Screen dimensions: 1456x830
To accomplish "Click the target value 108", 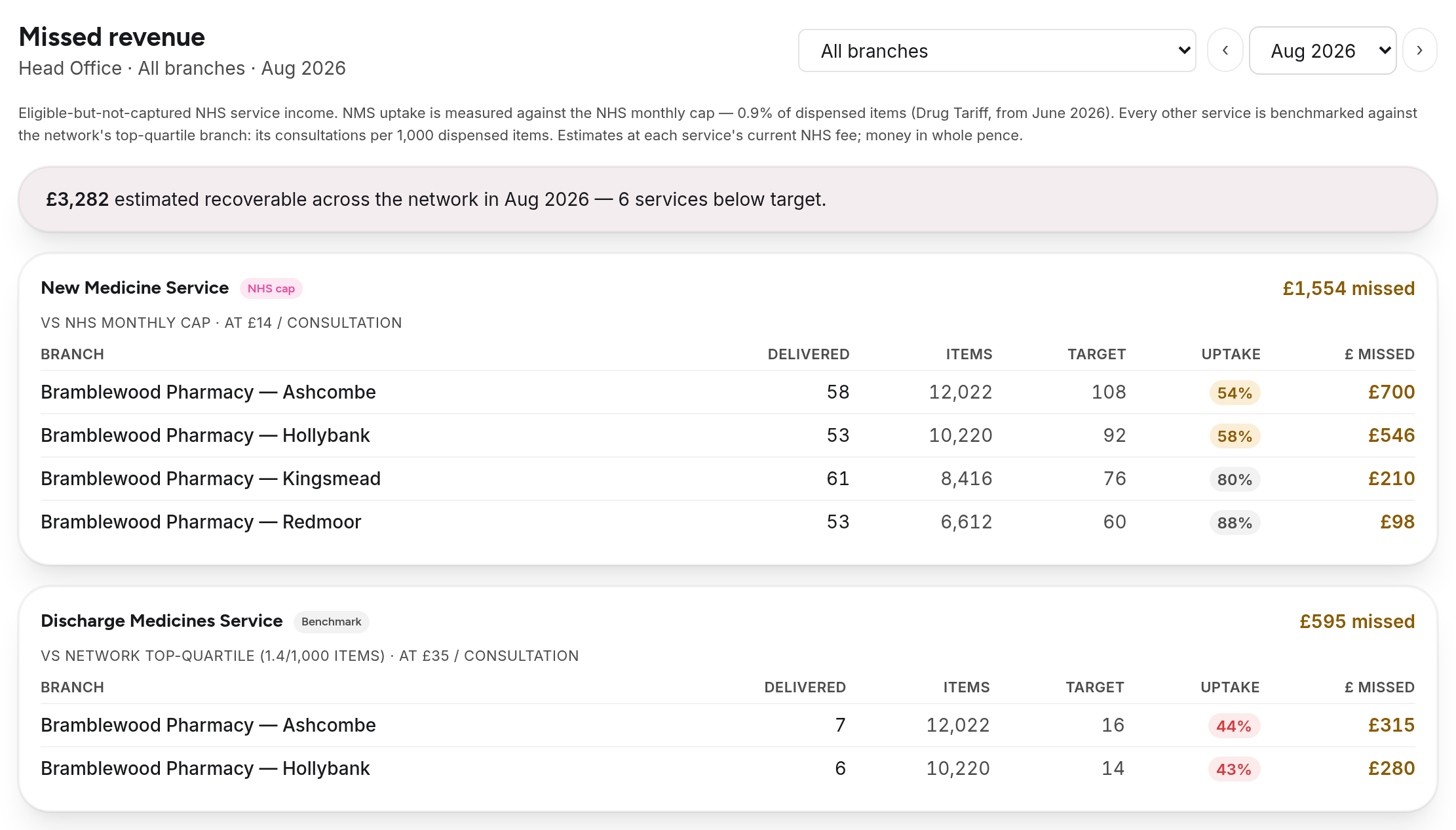I will 1109,392.
